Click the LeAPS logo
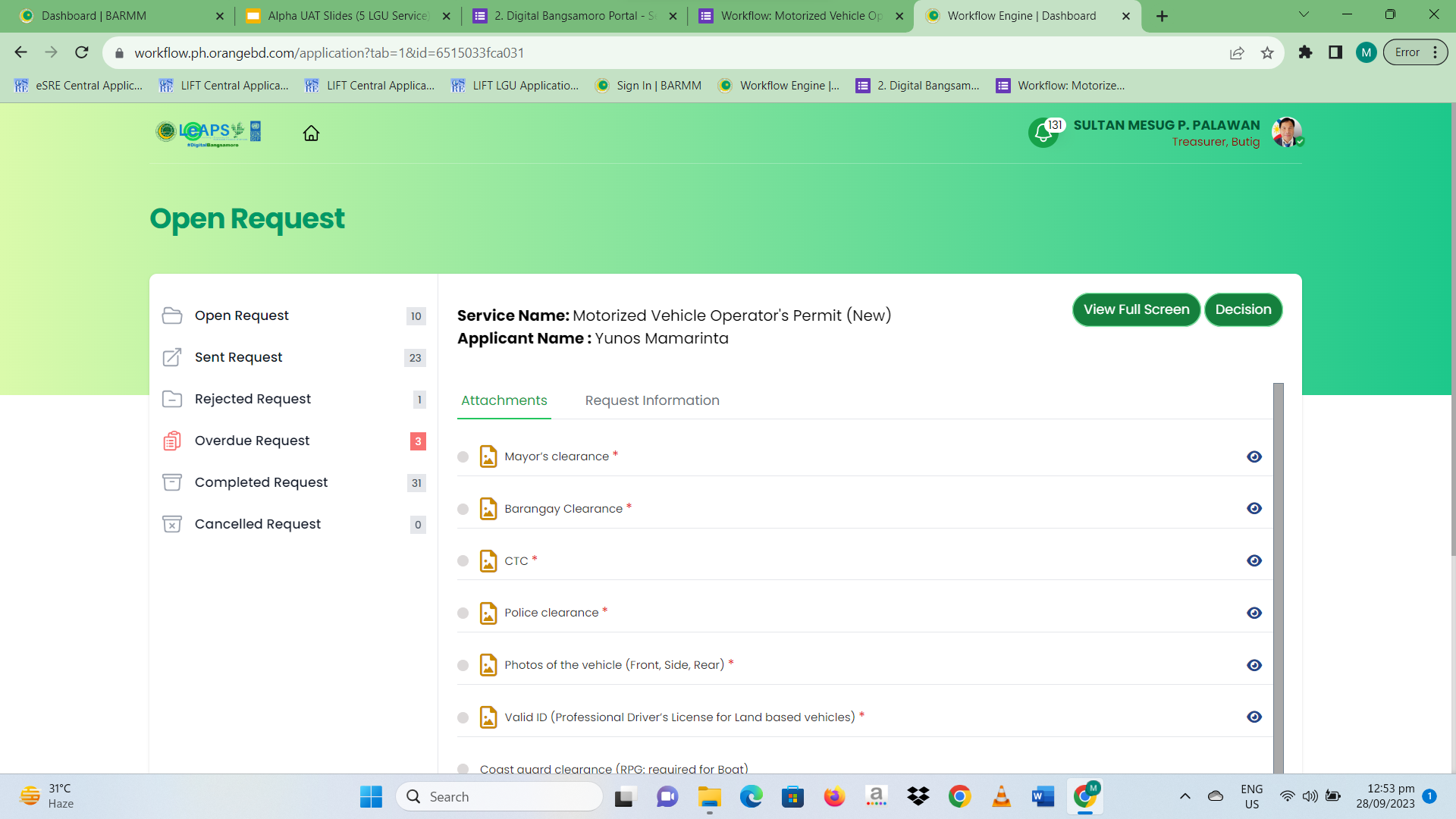Screen dimensions: 1456x819 pos(209,133)
